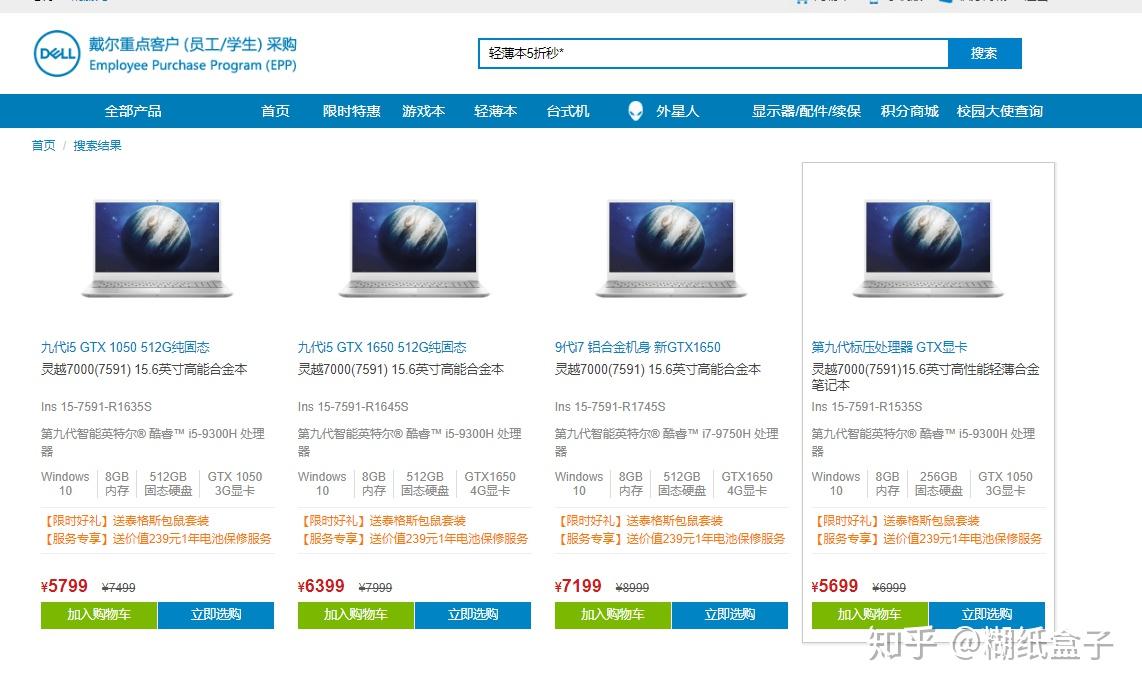Click 服务专享 promo text under R1745S

670,539
